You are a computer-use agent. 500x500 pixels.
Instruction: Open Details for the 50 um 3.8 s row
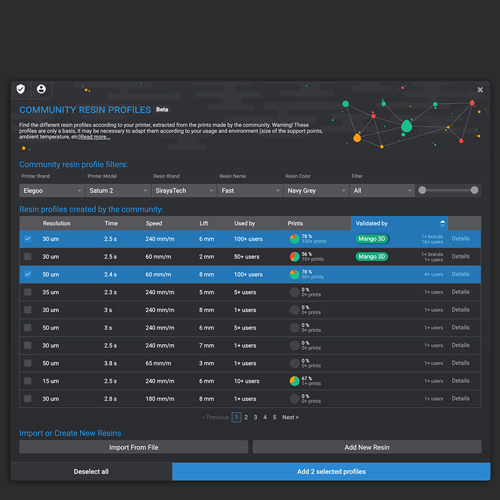(x=460, y=363)
